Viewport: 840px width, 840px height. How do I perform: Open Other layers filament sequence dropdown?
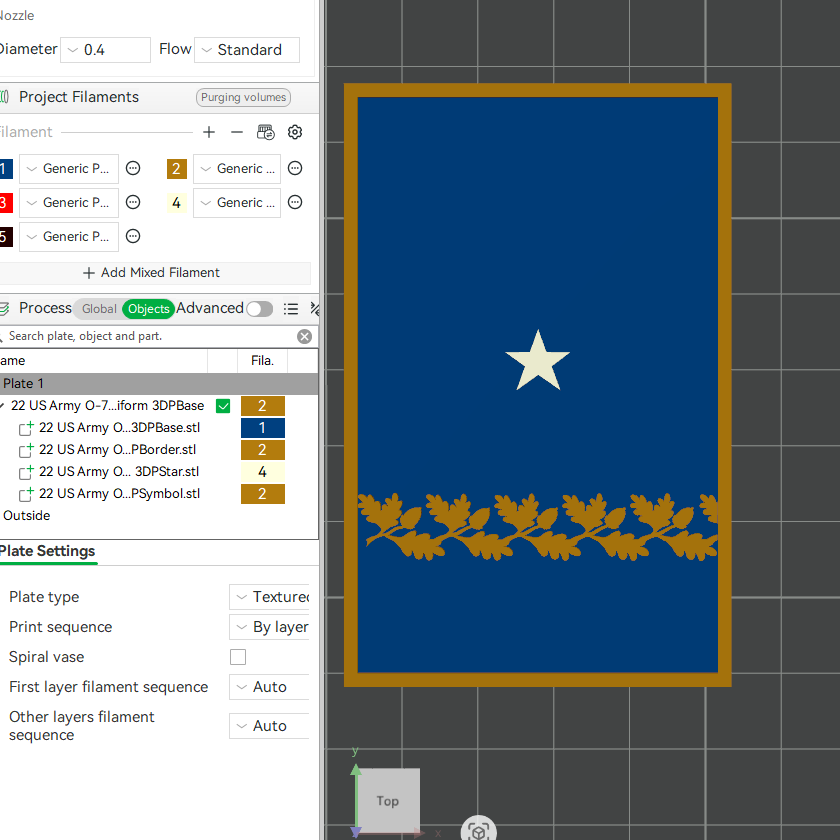(x=269, y=726)
